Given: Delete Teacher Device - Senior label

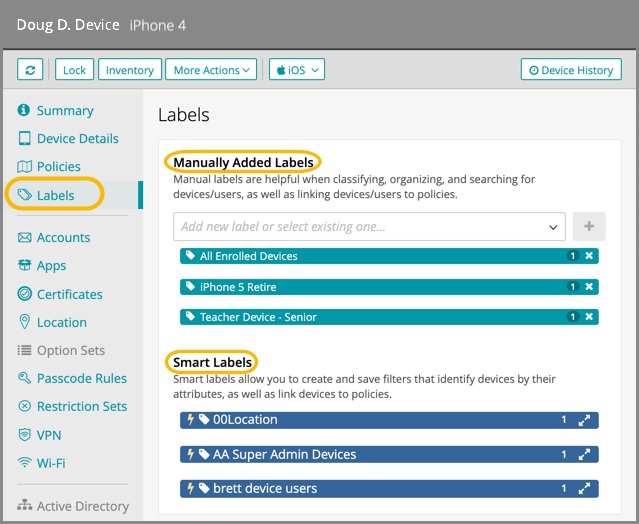Looking at the screenshot, I should point(589,317).
